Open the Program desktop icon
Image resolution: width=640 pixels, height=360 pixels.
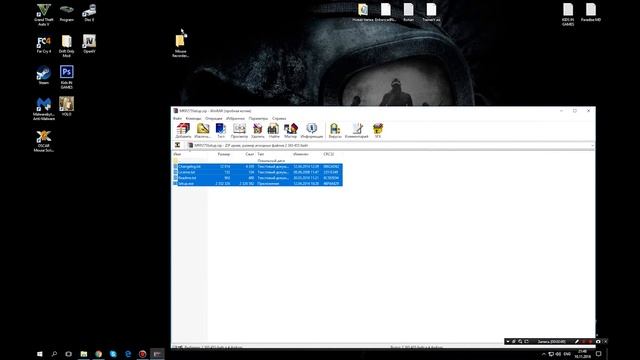(67, 12)
